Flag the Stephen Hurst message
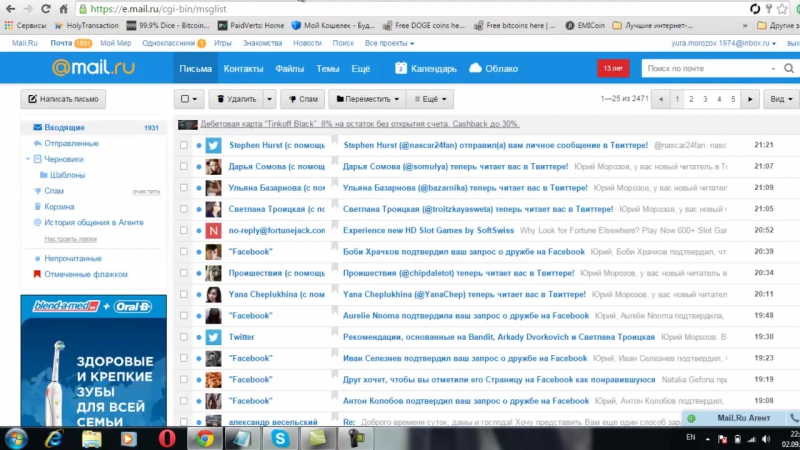 [335, 140]
